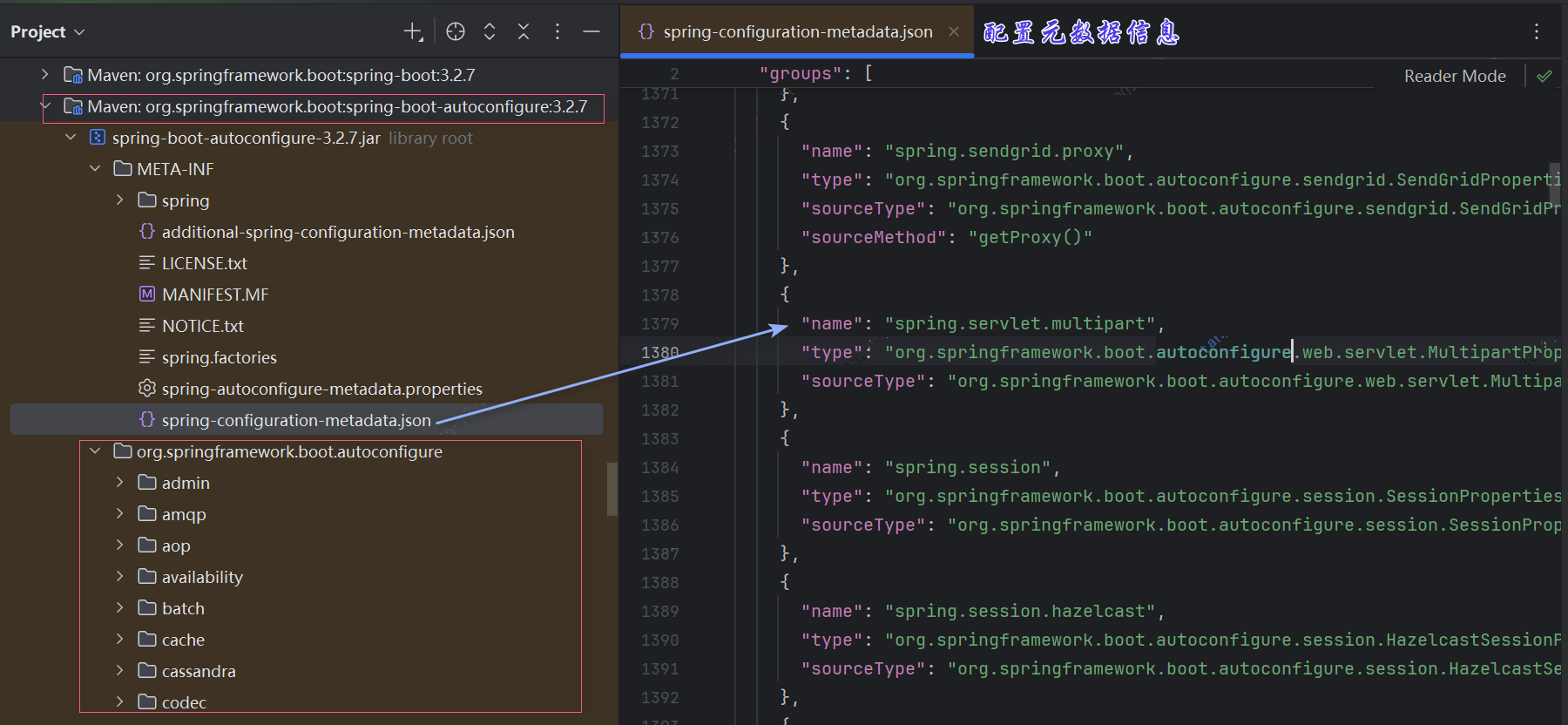Image resolution: width=1568 pixels, height=725 pixels.
Task: Select additional-spring-configuration-metadata.json file
Action: pos(338,232)
